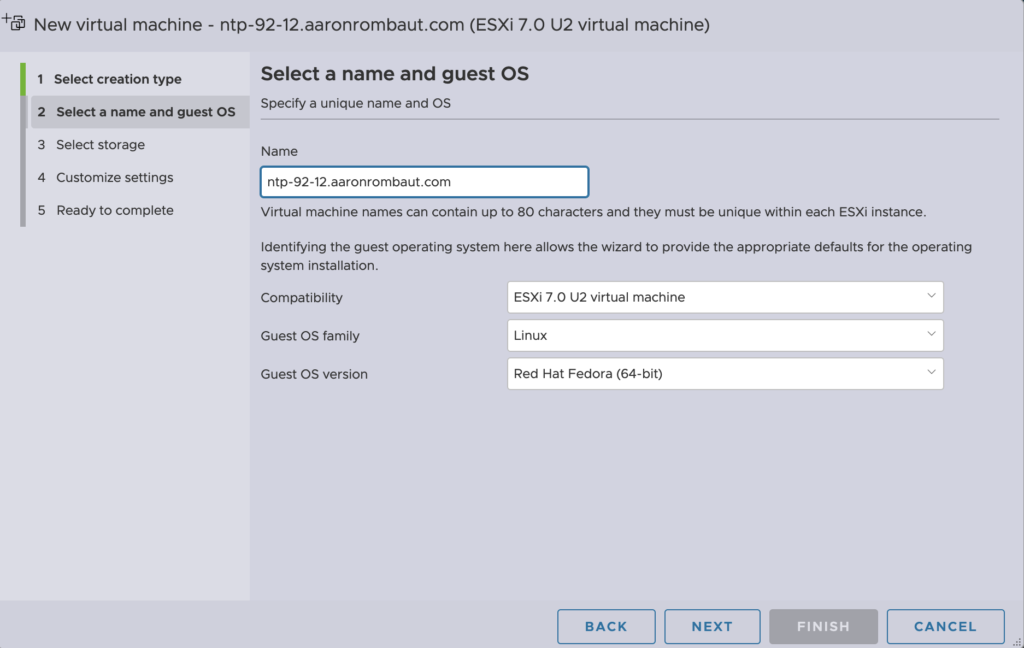Click NEXT to continue the wizard
This screenshot has height=648, width=1024.
point(712,626)
